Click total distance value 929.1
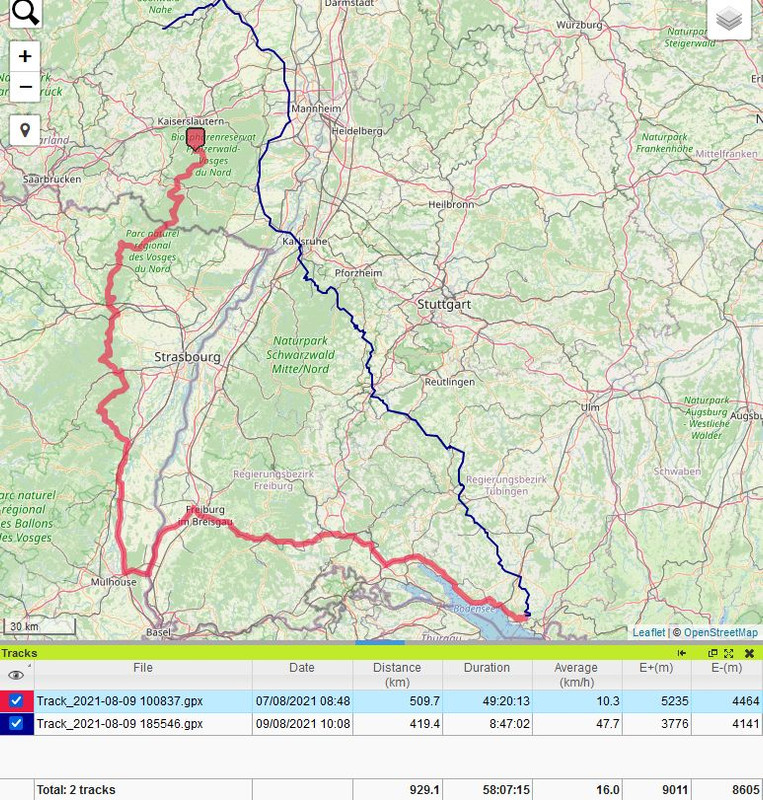This screenshot has height=800, width=763. 425,790
